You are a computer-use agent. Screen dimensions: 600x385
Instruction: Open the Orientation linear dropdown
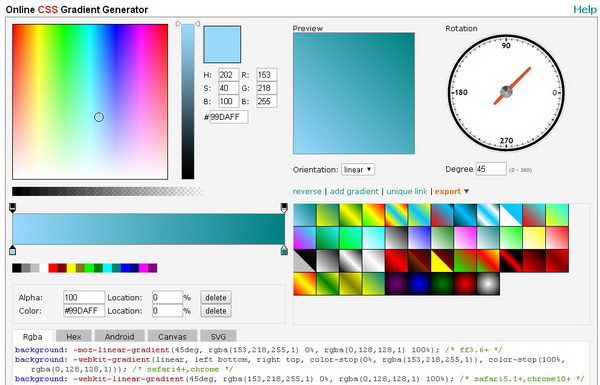point(358,169)
